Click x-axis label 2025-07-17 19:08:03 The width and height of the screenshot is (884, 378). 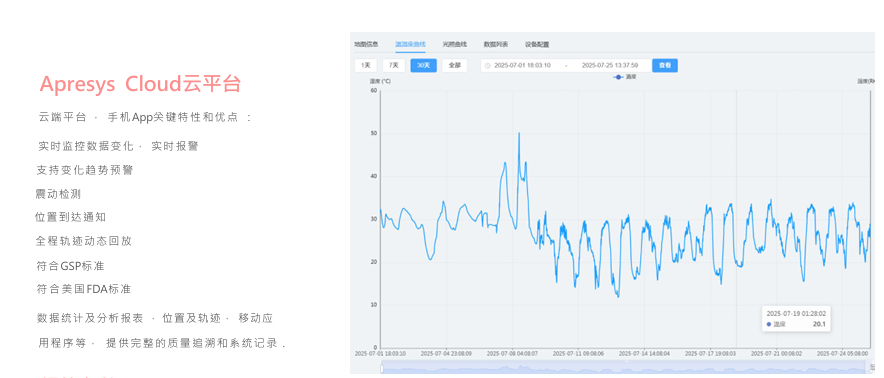(x=710, y=353)
